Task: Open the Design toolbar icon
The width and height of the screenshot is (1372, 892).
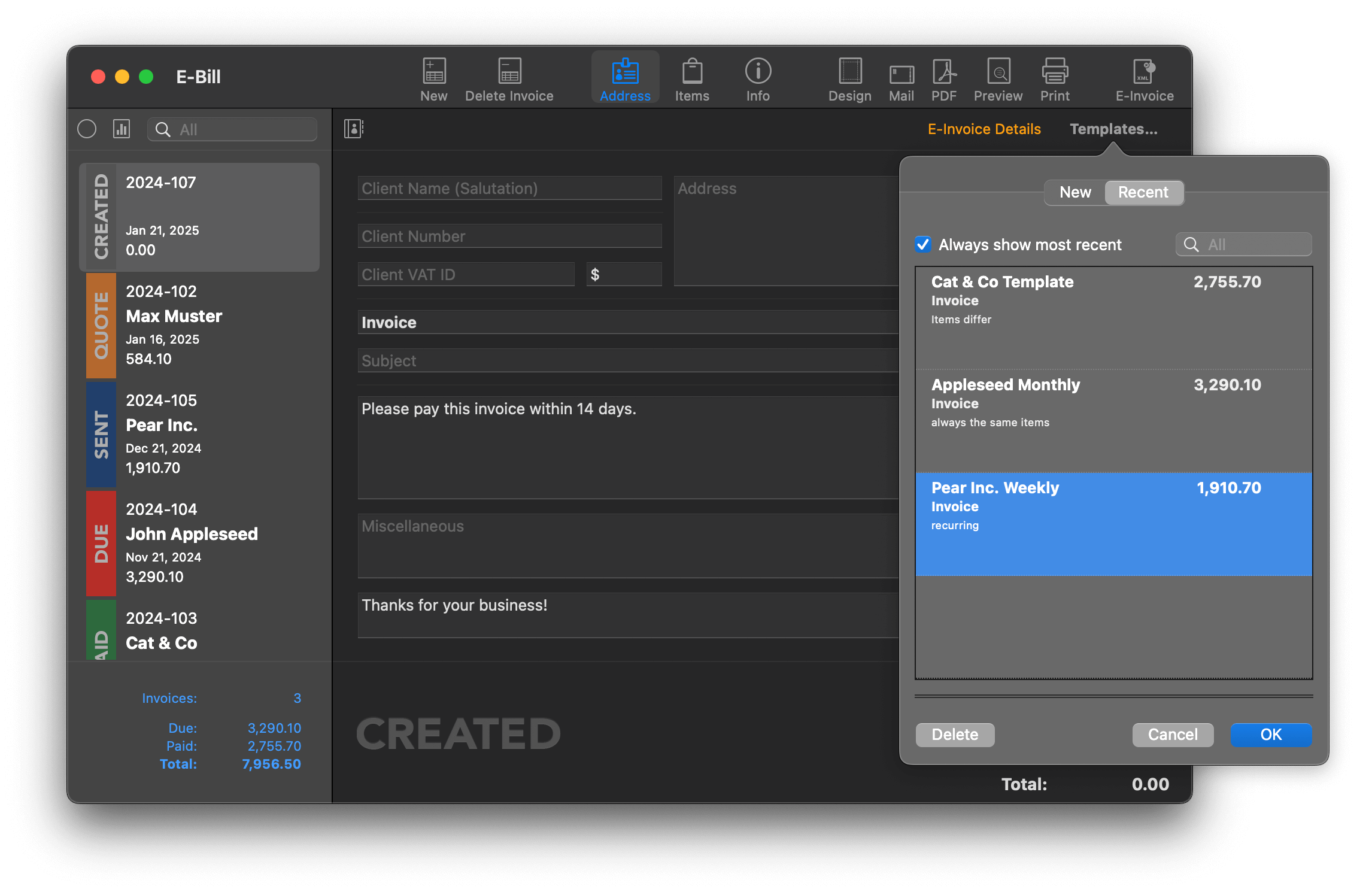Action: (x=849, y=72)
